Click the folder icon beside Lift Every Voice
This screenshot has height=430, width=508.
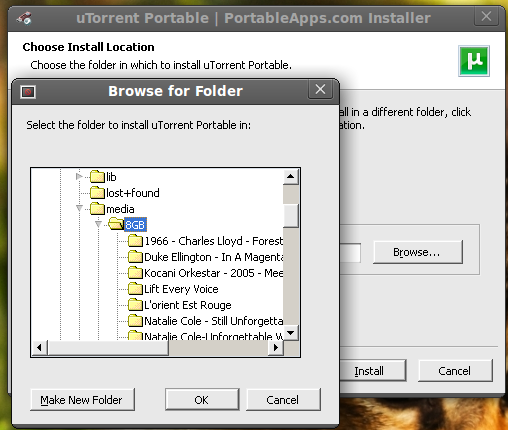135,288
